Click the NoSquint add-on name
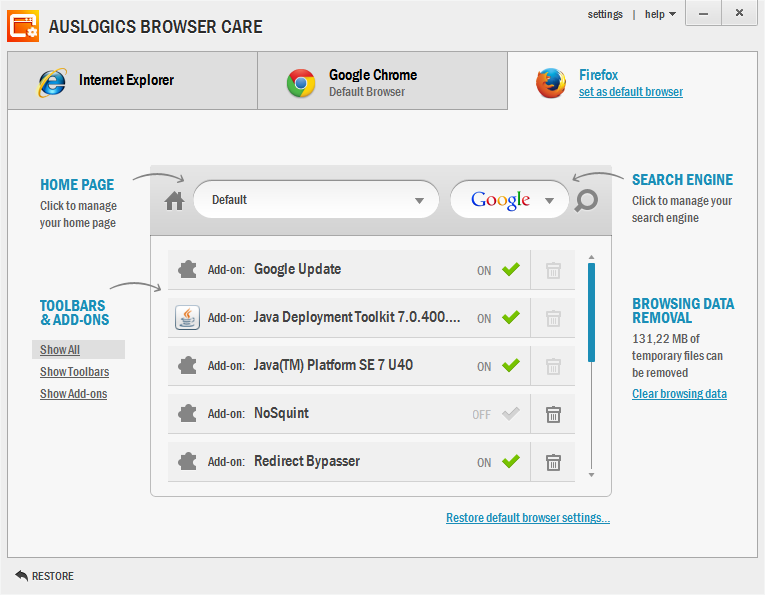Viewport: 765px width, 595px height. [x=282, y=413]
